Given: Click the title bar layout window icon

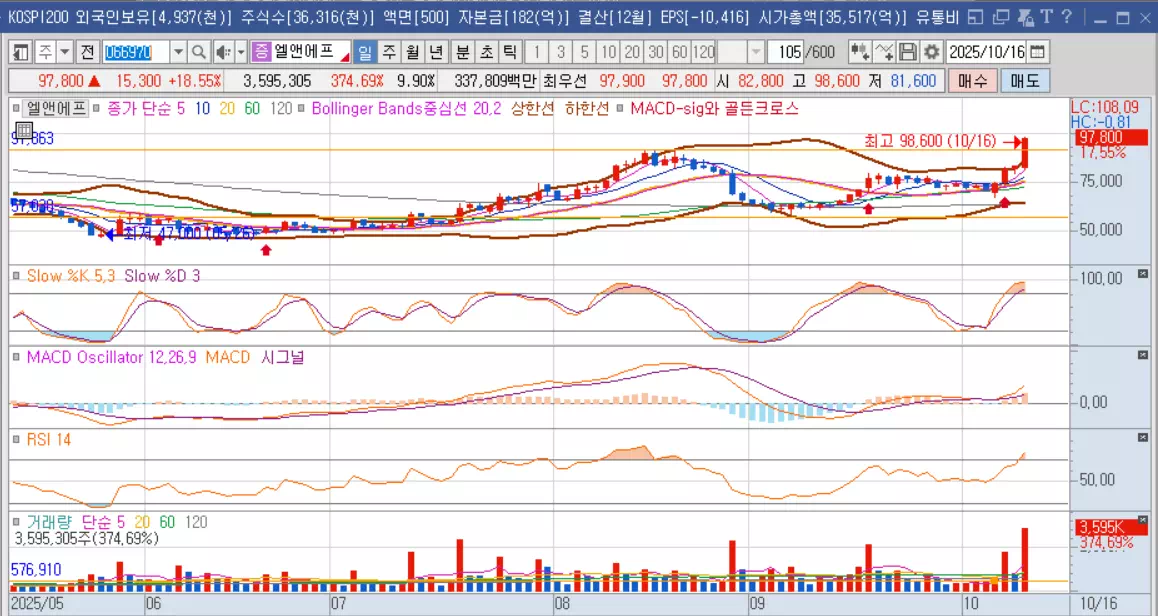Looking at the screenshot, I should coord(976,16).
